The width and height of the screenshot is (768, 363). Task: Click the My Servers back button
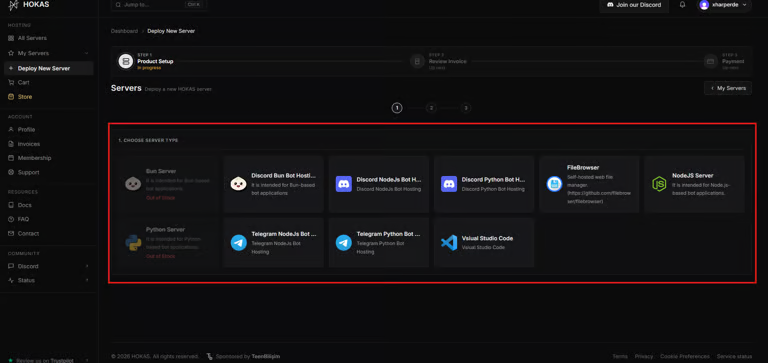tap(728, 88)
